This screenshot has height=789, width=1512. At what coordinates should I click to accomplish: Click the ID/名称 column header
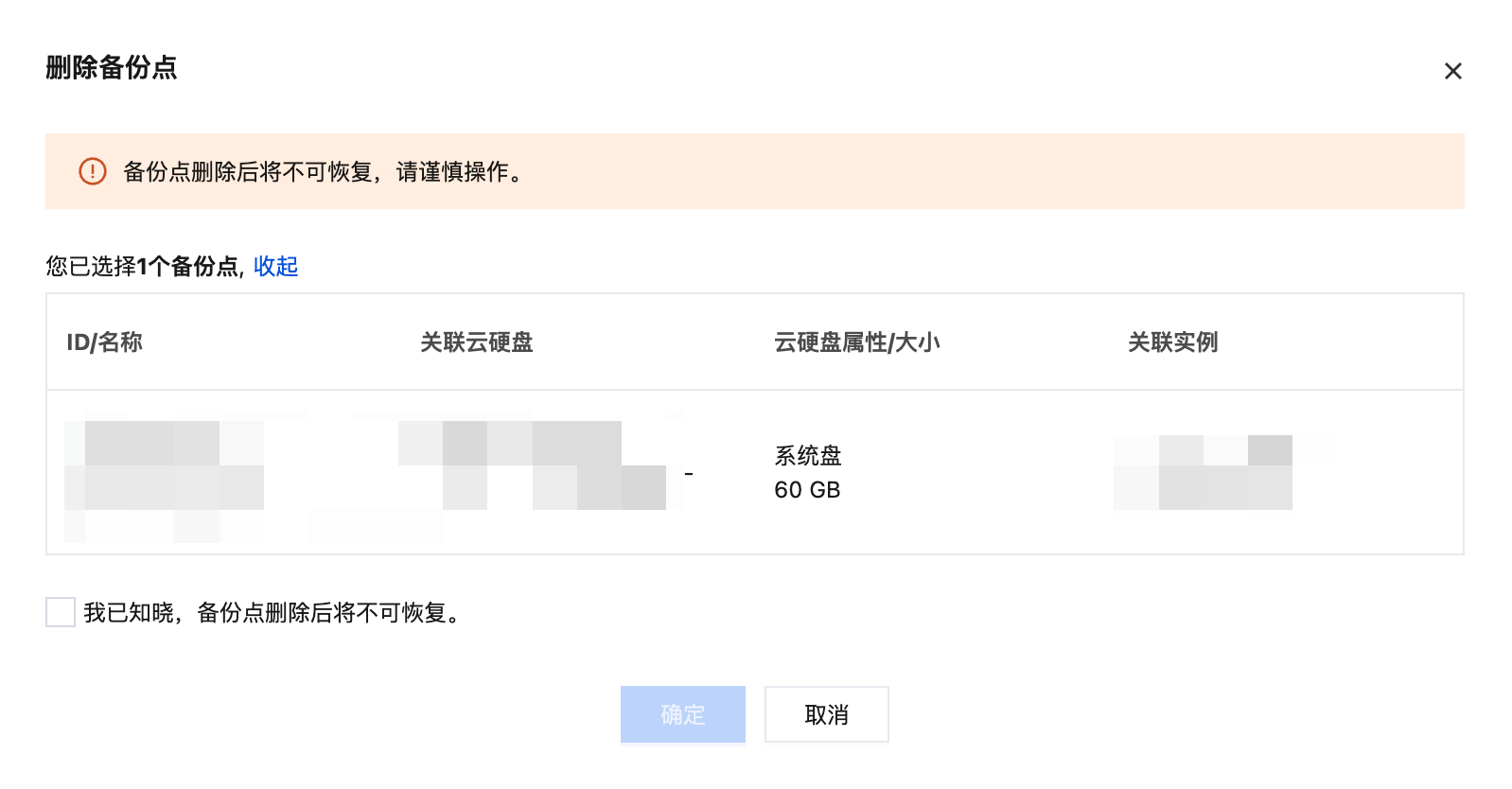[x=104, y=342]
